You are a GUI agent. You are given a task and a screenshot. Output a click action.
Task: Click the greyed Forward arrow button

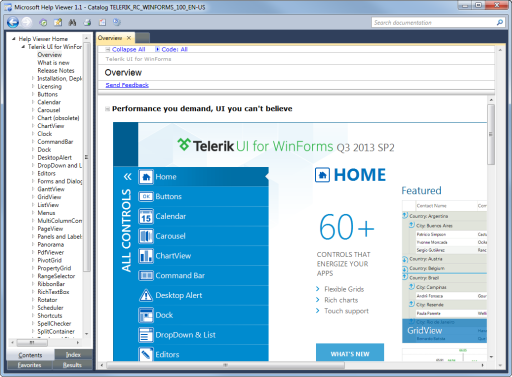[x=26, y=22]
